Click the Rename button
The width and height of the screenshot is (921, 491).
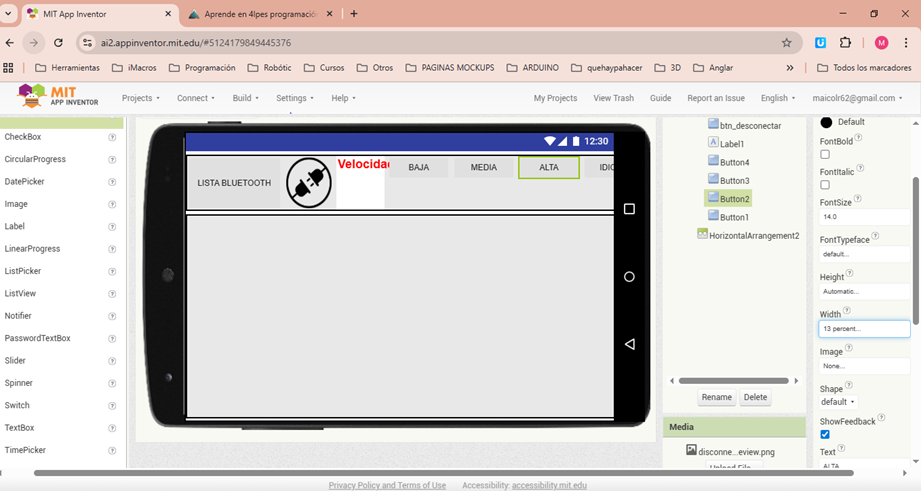click(x=716, y=397)
